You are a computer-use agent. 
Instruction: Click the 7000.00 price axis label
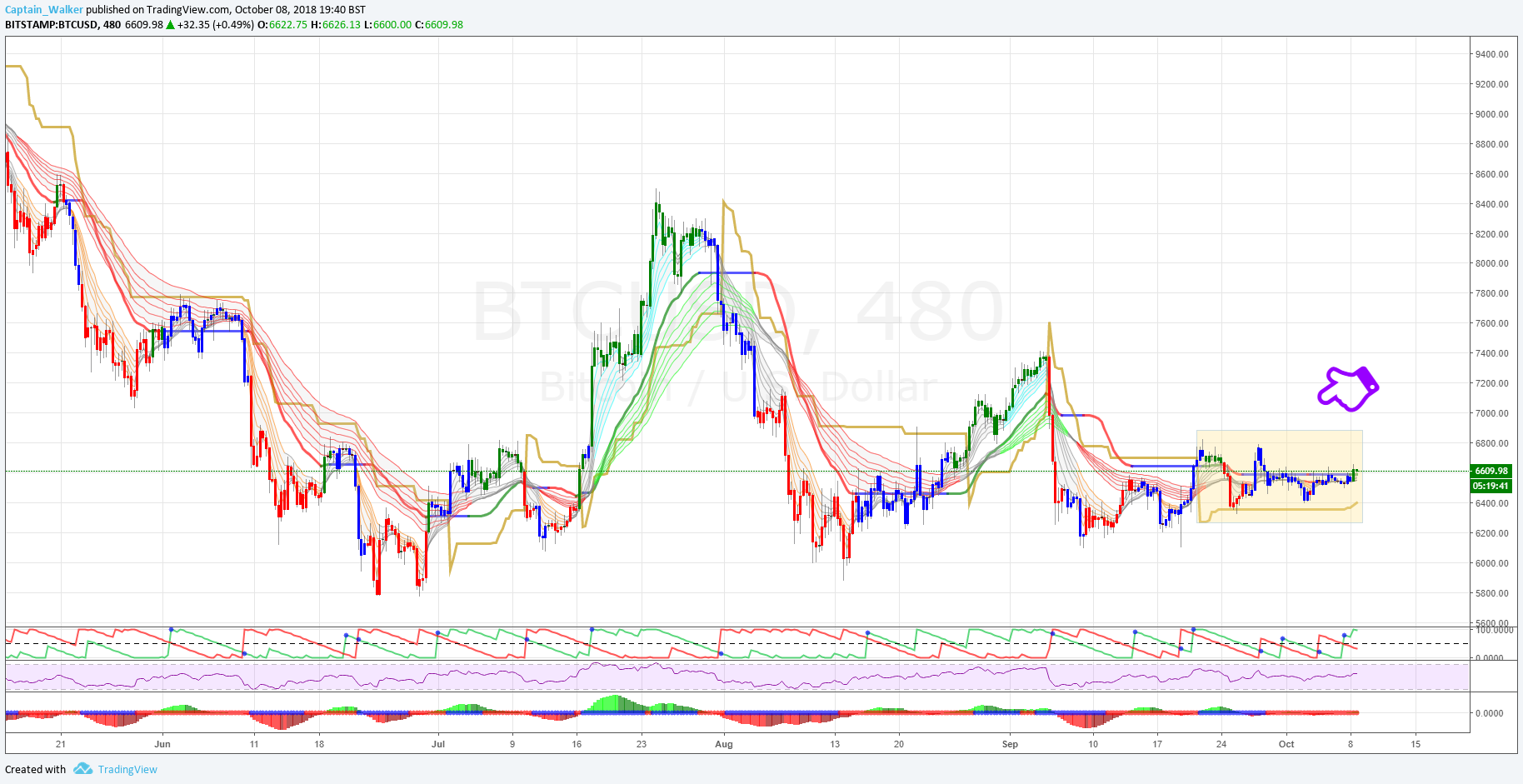pos(1491,413)
